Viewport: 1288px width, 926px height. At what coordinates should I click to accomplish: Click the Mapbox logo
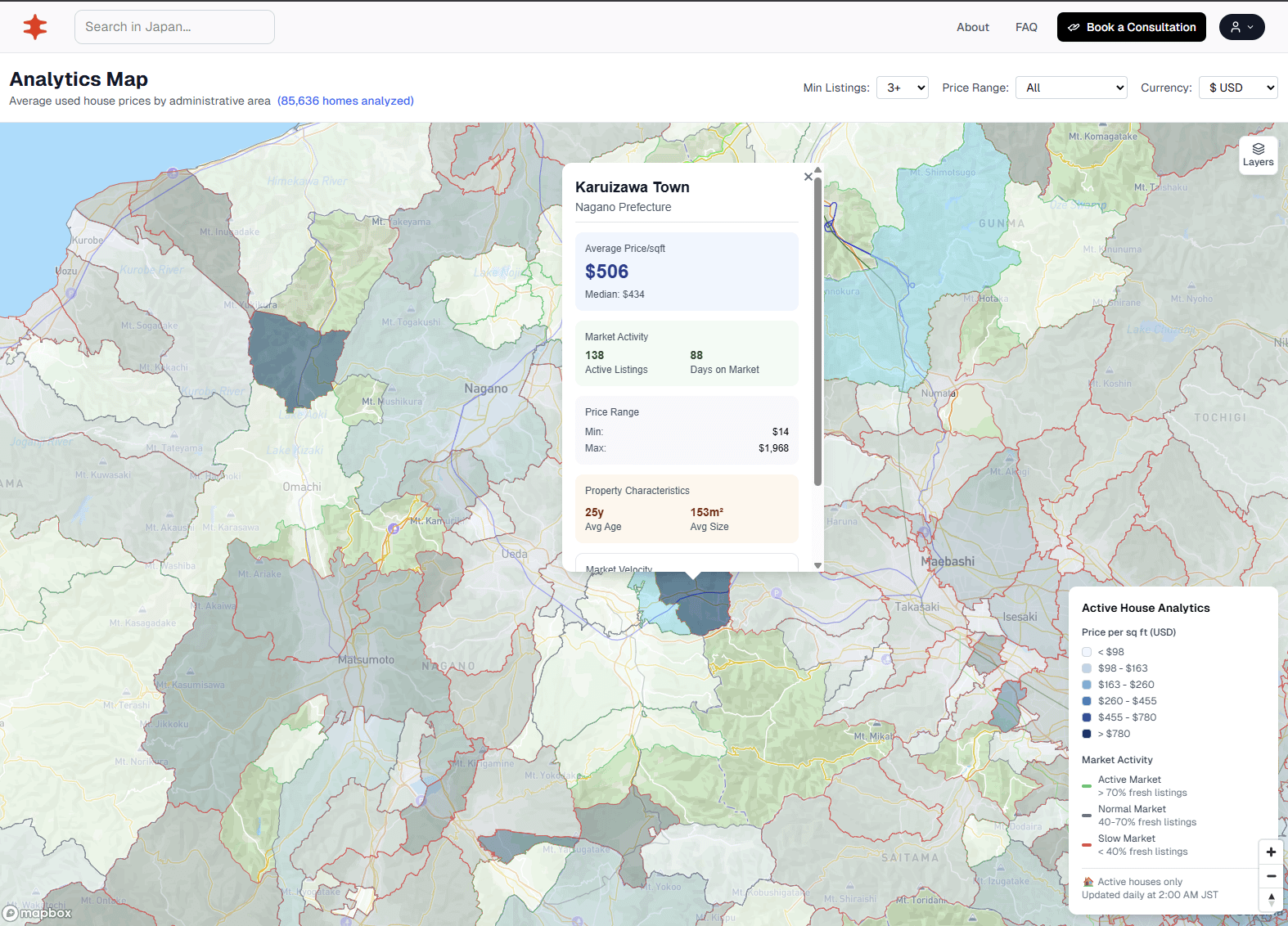point(38,913)
